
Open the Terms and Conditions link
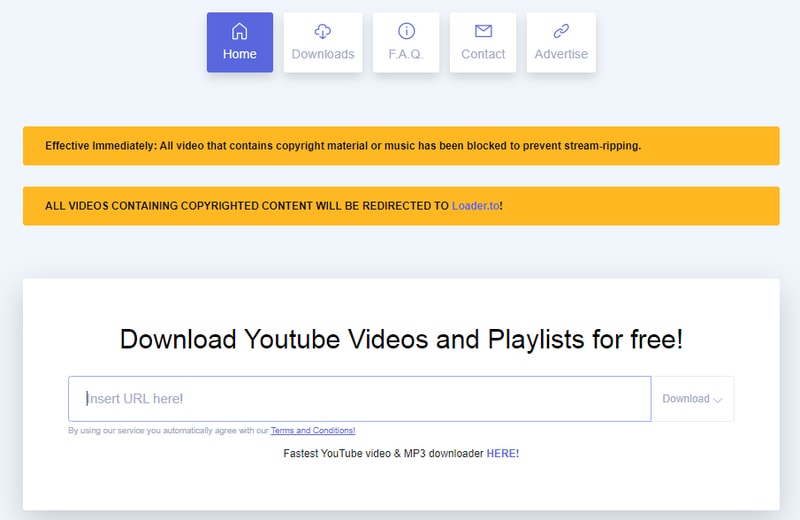tap(312, 431)
